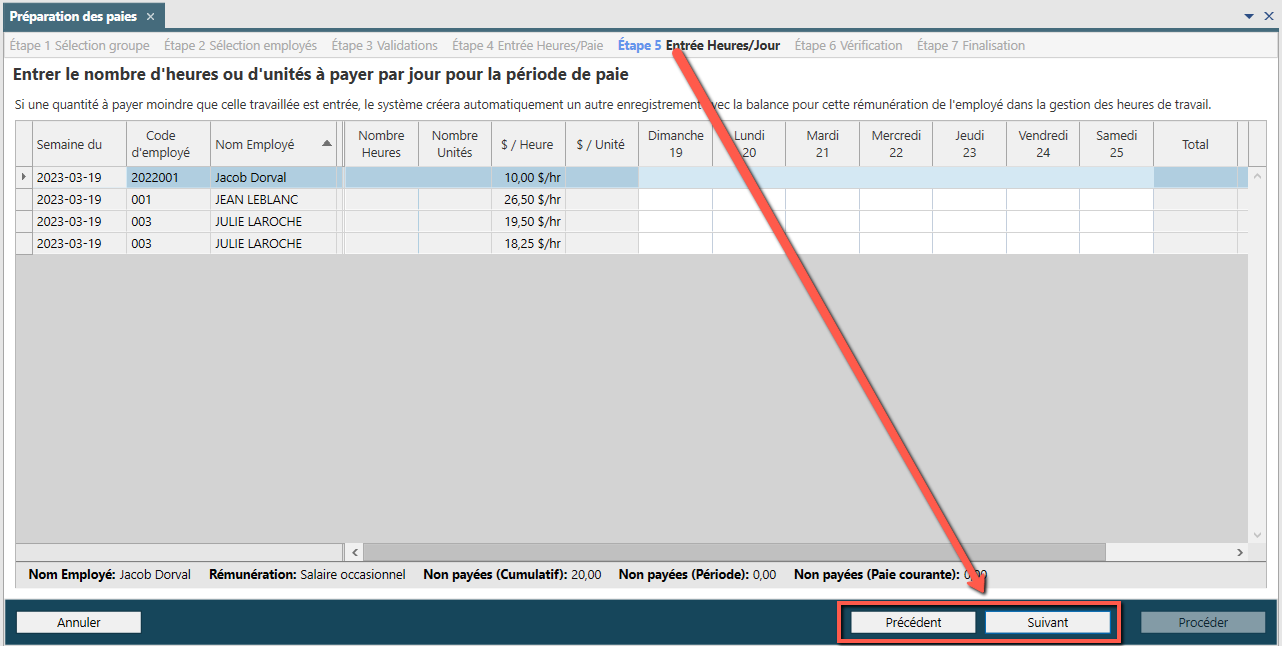The width and height of the screenshot is (1282, 646).
Task: Click the left arrow of the horizontal scrollbar
Action: 354,552
